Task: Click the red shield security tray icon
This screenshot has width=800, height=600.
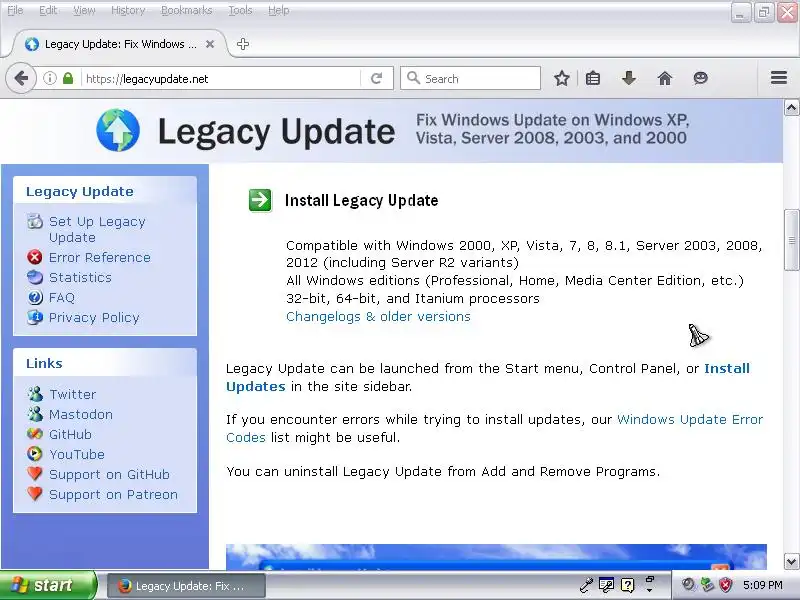Action: point(725,585)
